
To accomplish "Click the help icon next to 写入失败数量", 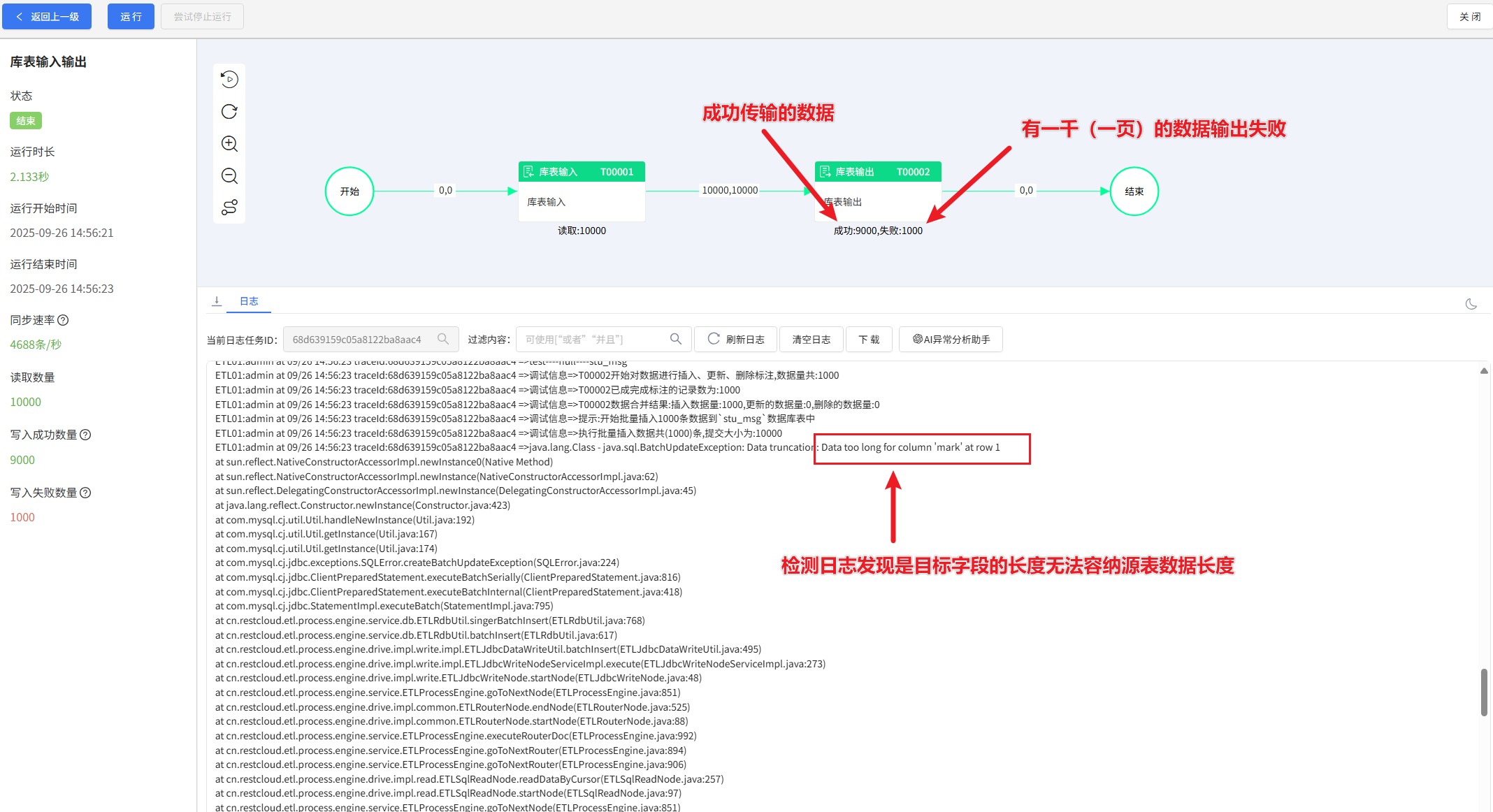I will coord(85,493).
